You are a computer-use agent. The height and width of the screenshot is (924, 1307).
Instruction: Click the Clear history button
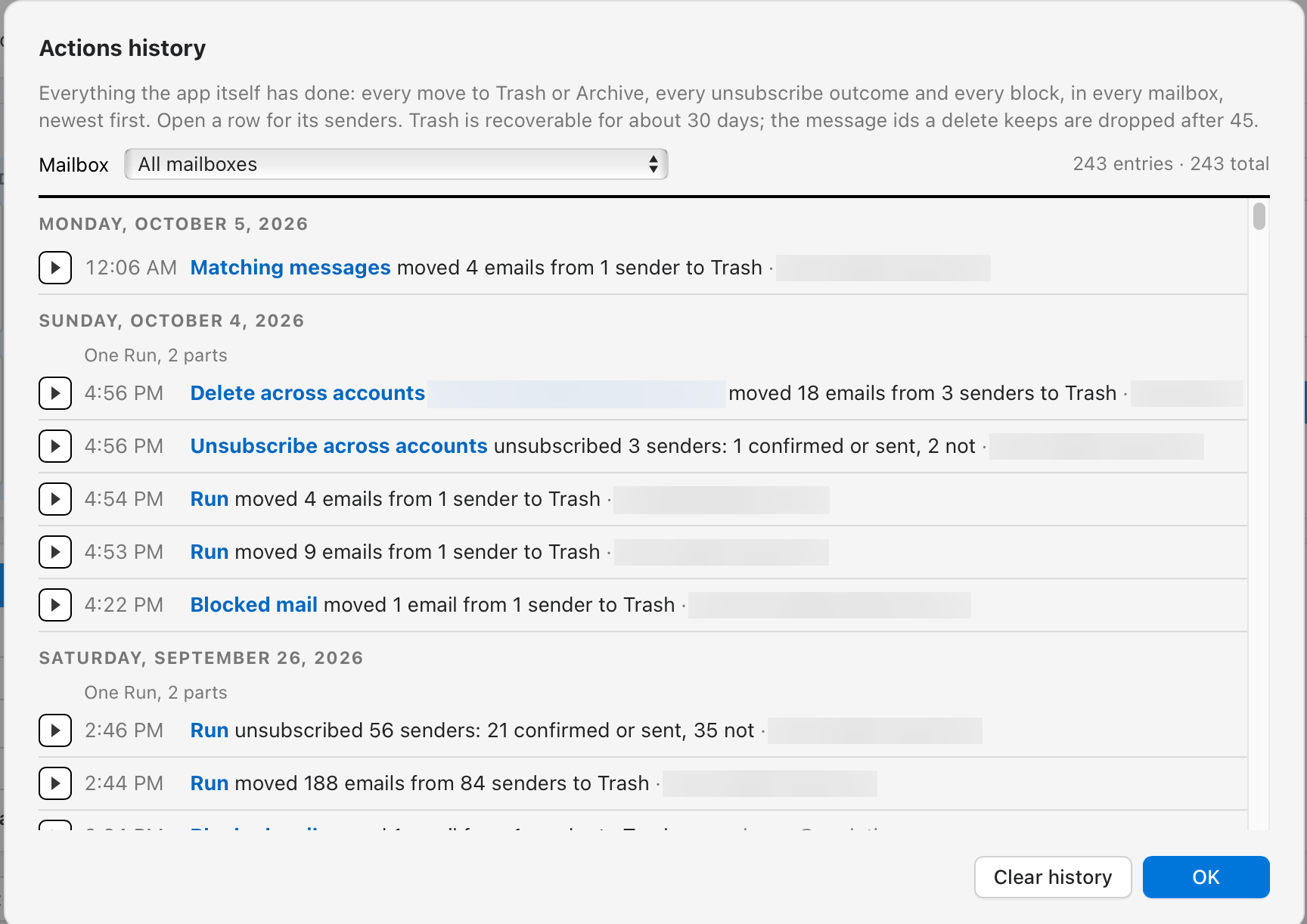point(1053,877)
